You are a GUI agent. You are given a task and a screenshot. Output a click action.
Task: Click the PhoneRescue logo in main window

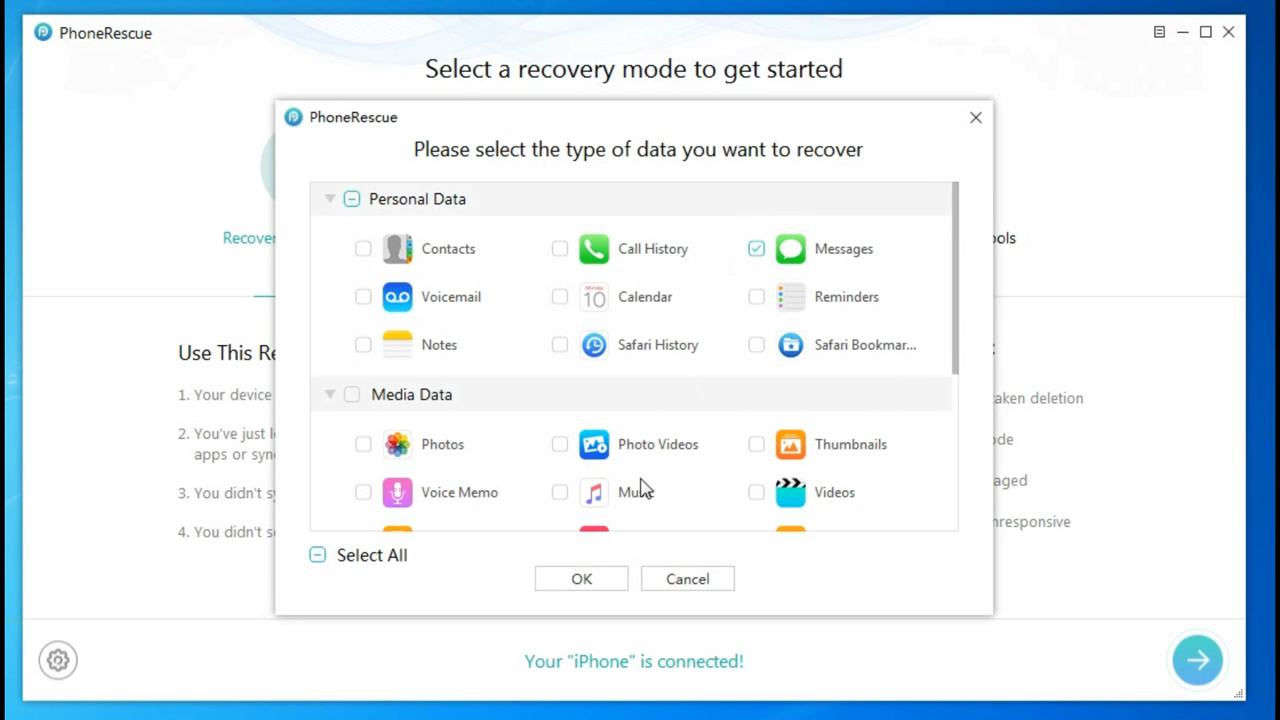click(x=43, y=32)
